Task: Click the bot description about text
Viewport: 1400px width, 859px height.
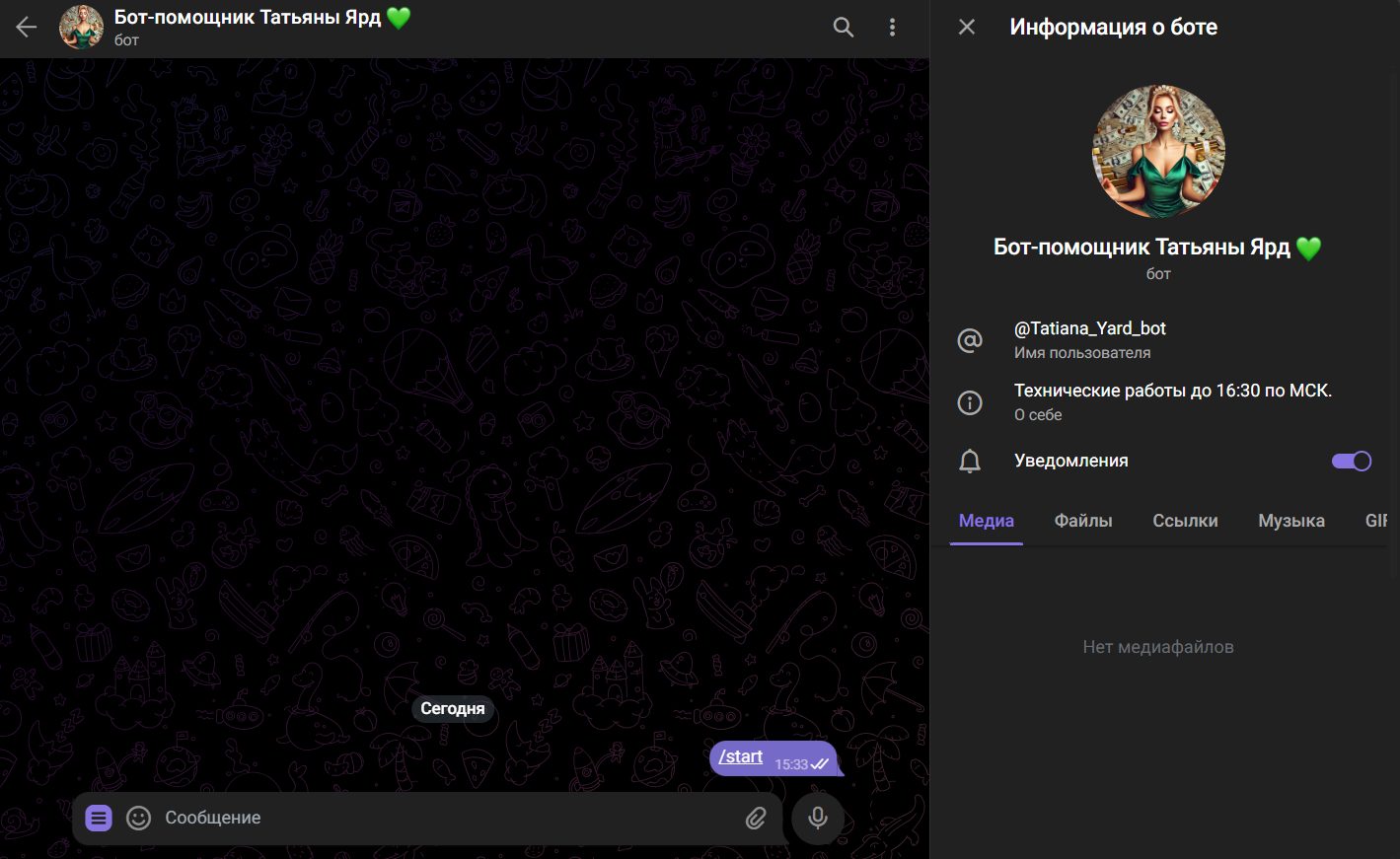Action: click(1172, 391)
